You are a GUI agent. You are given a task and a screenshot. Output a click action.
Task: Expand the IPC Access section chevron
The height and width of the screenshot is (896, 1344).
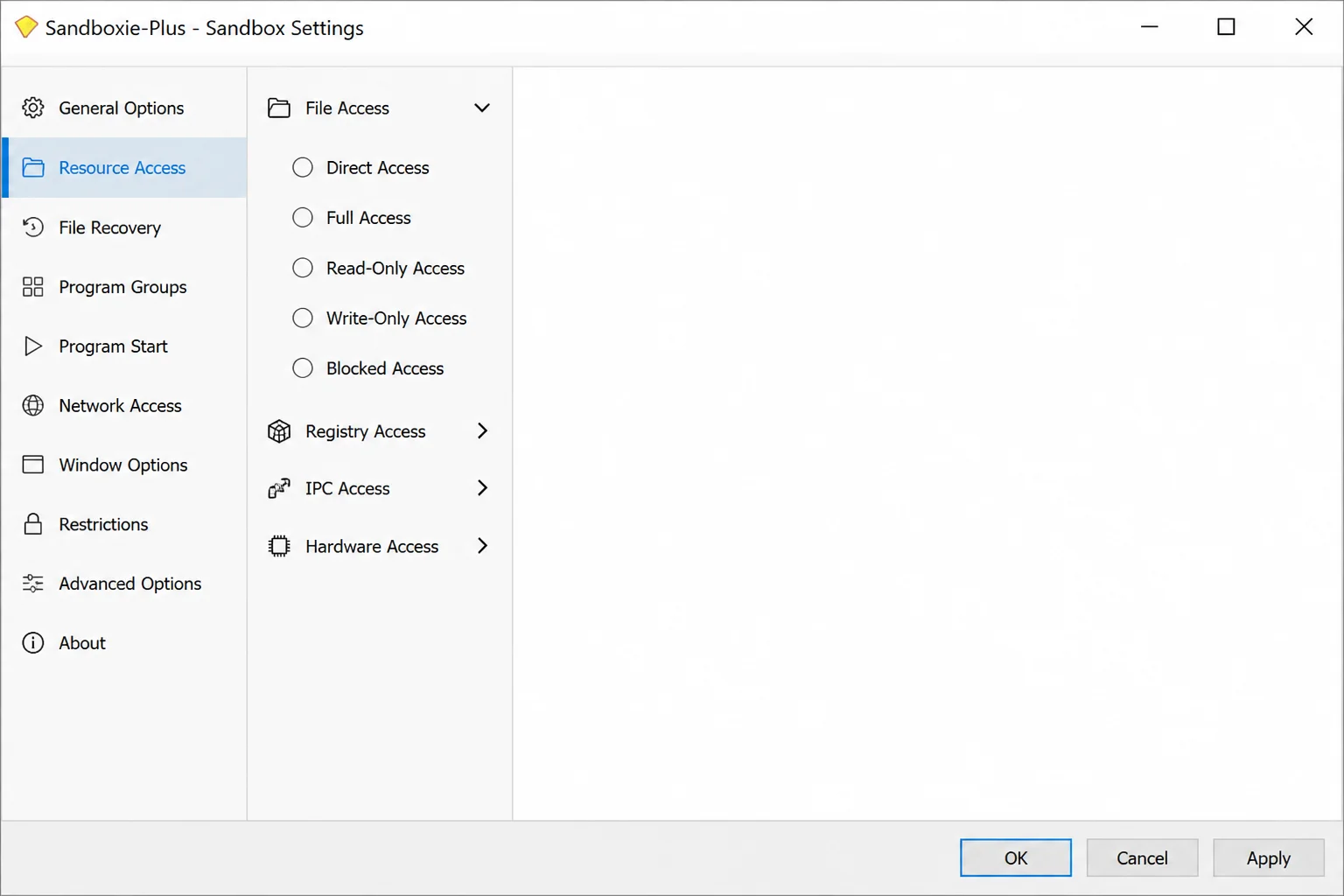point(482,488)
